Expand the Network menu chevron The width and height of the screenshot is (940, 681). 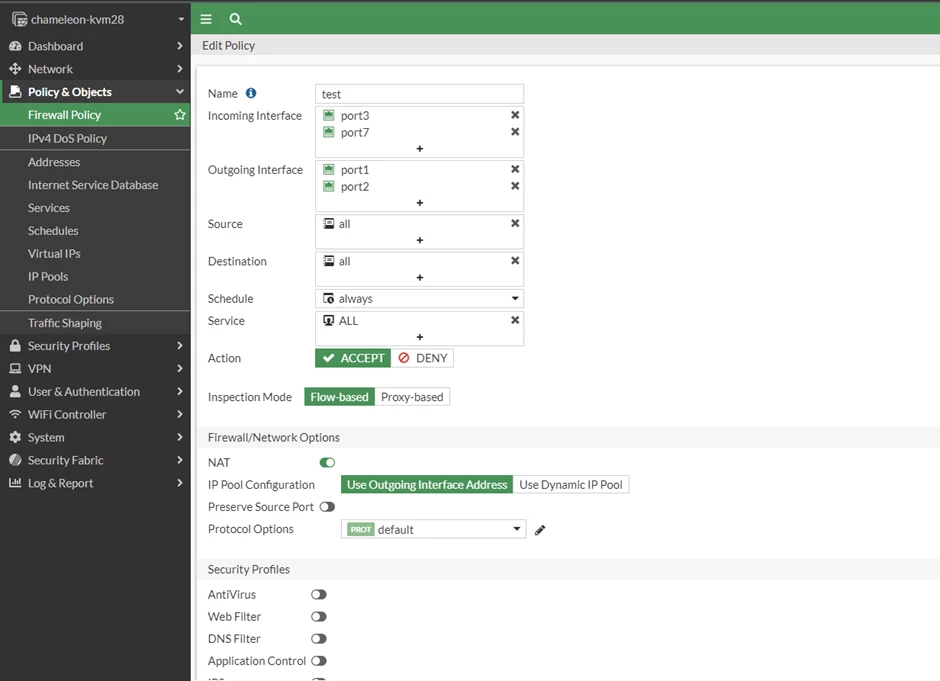pos(179,69)
